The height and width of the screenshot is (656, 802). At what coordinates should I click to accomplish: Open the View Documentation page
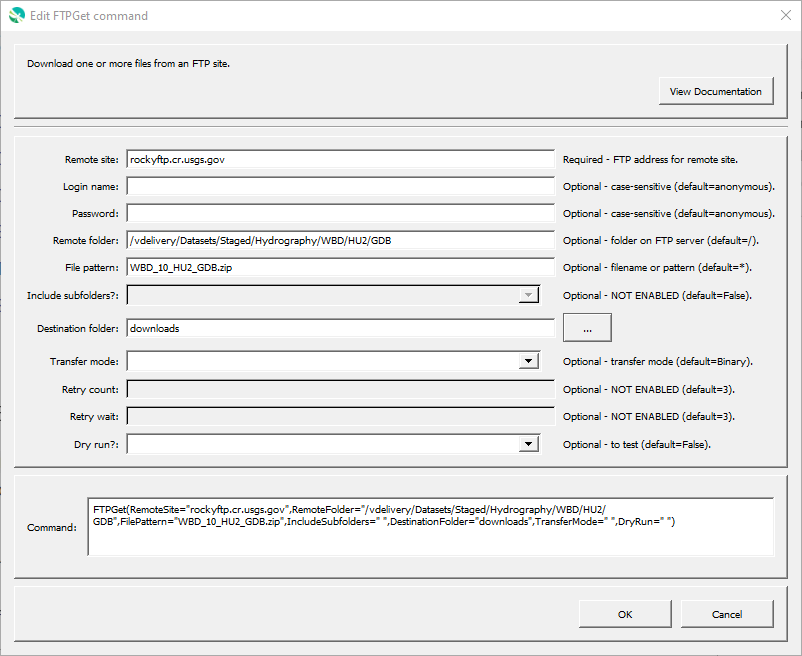point(716,91)
